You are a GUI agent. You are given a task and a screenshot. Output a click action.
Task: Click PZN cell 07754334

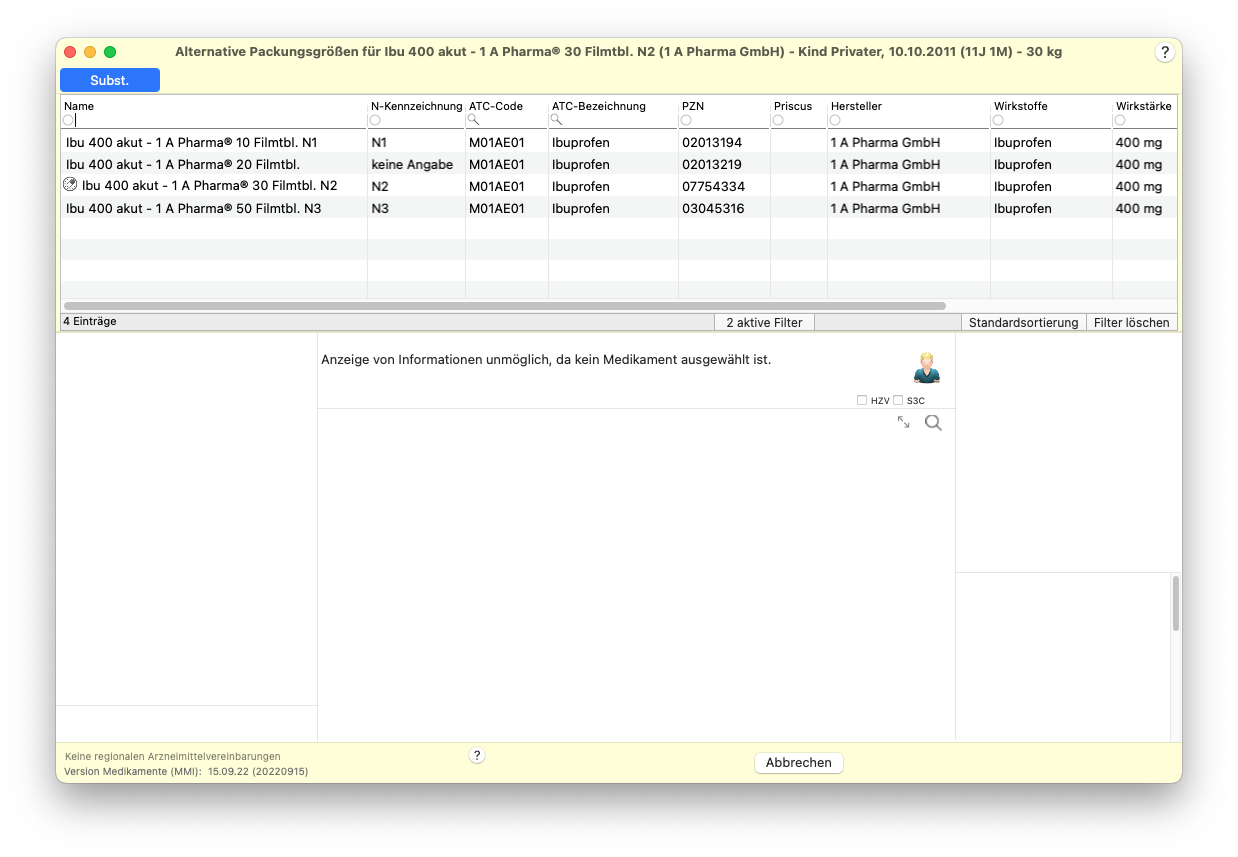click(712, 187)
